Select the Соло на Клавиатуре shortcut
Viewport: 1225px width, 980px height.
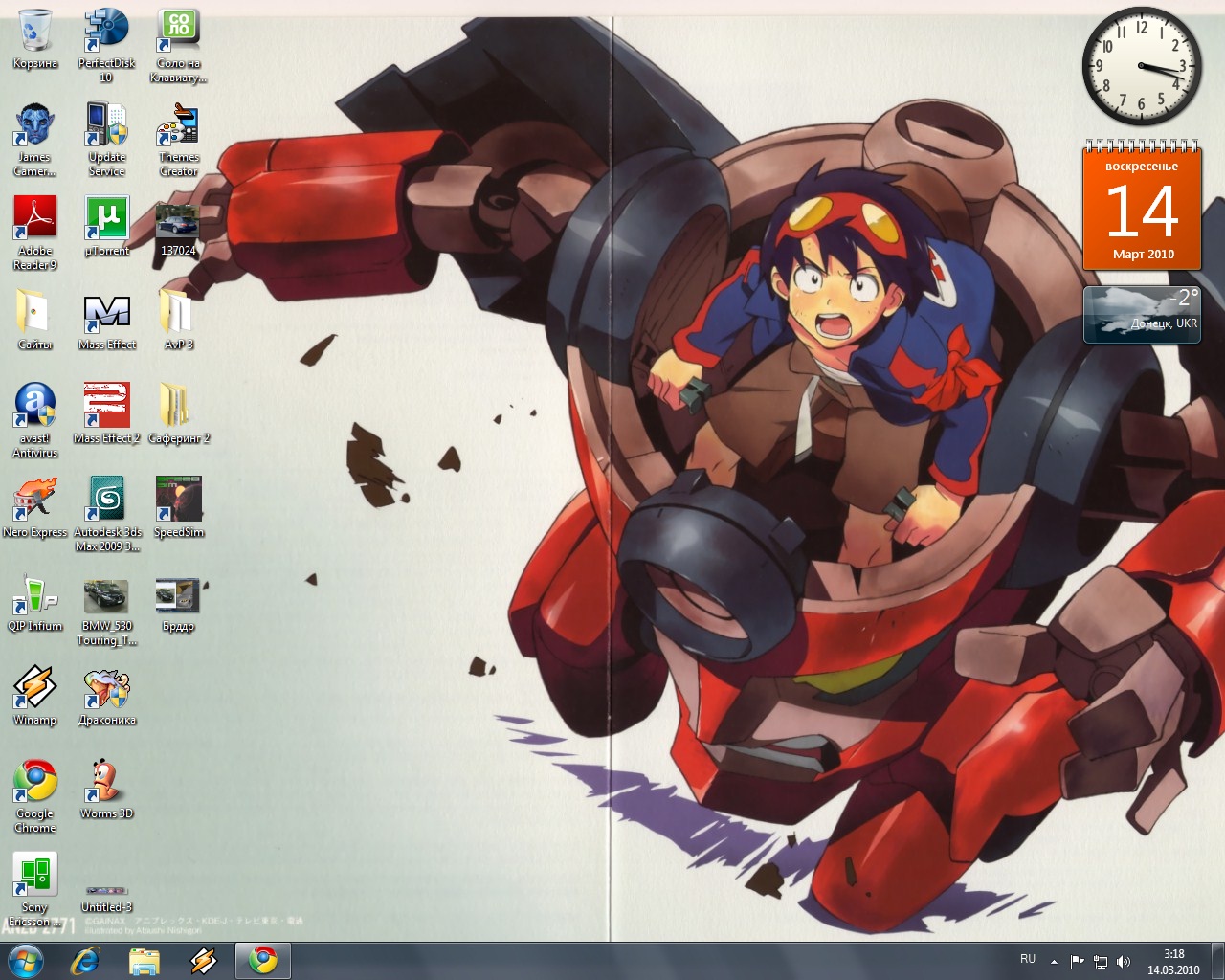pos(178,44)
